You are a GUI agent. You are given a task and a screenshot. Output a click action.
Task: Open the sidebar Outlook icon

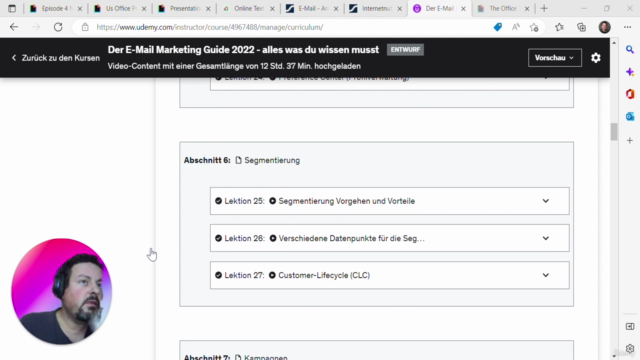630,116
